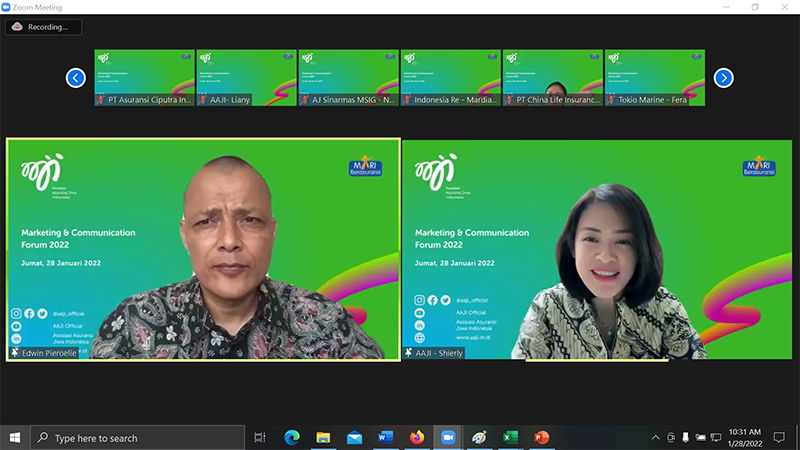Image resolution: width=800 pixels, height=450 pixels.
Task: Click the Recording indicator
Action: pos(43,27)
